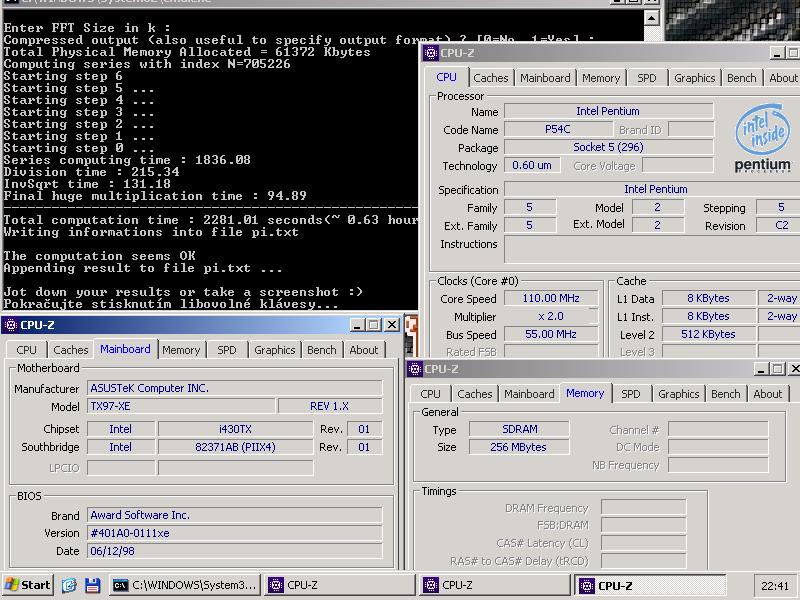
Task: Minimize the CPU-Z Memory window
Action: click(x=761, y=368)
